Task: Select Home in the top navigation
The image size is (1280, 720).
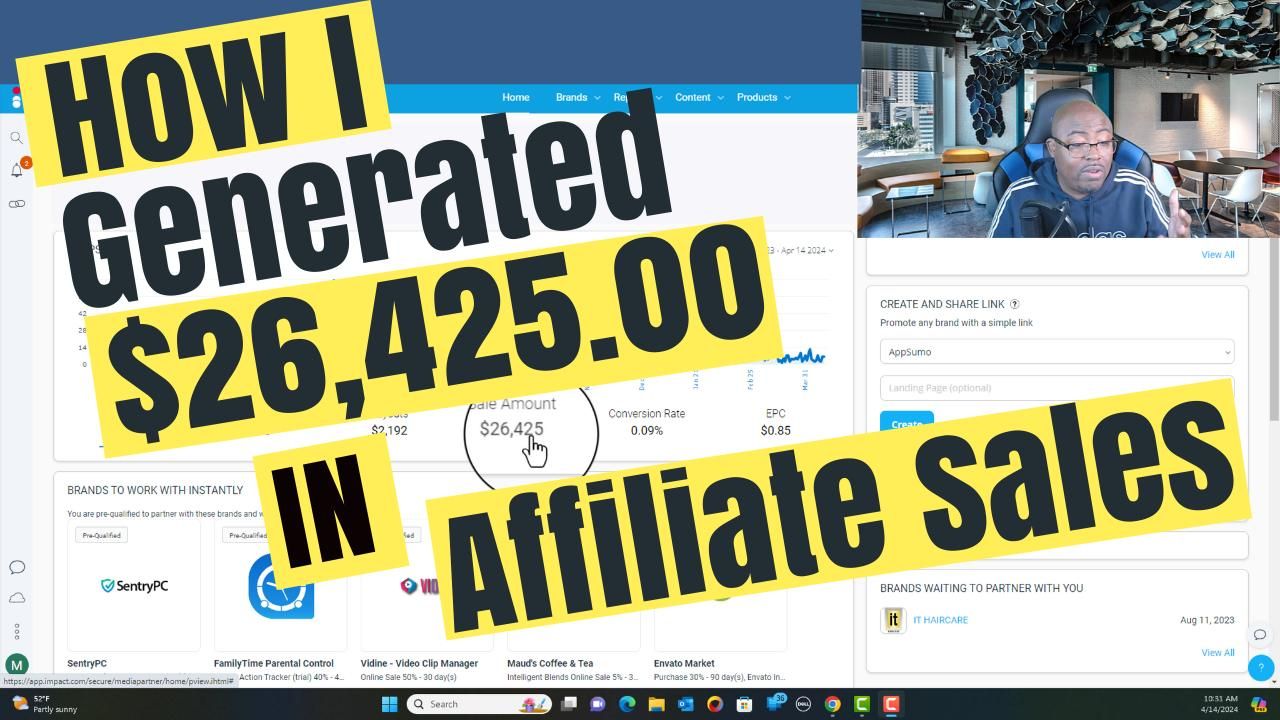Action: [x=516, y=97]
